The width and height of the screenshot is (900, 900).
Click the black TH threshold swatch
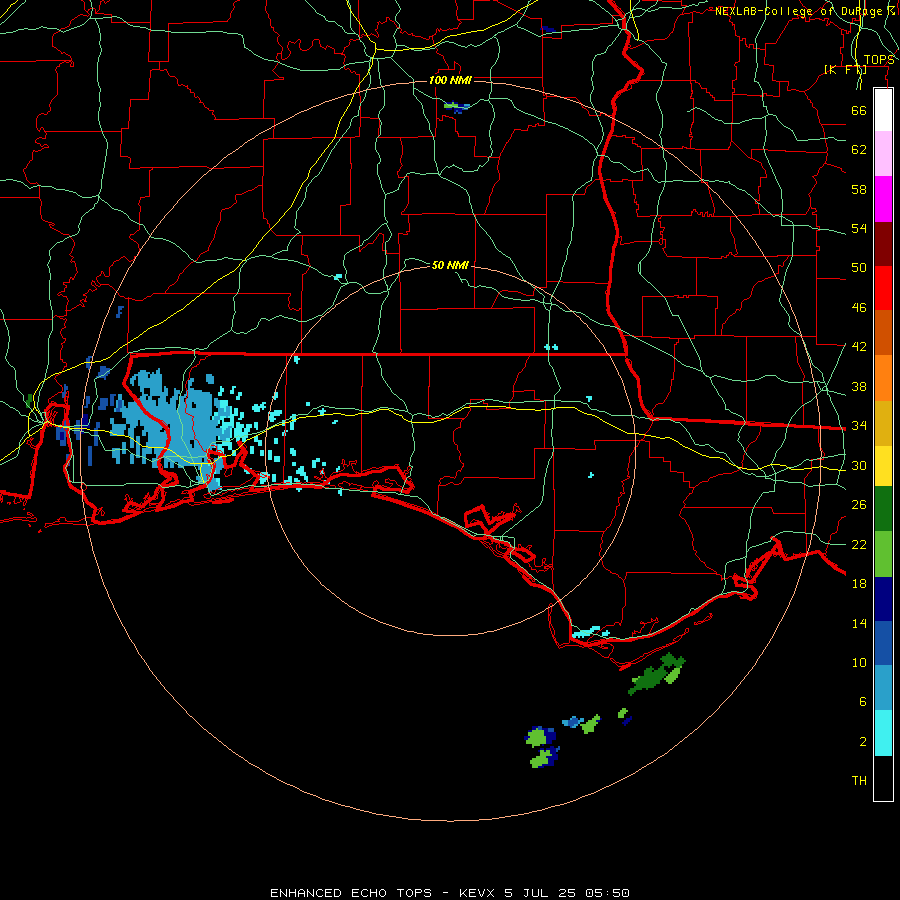(883, 778)
